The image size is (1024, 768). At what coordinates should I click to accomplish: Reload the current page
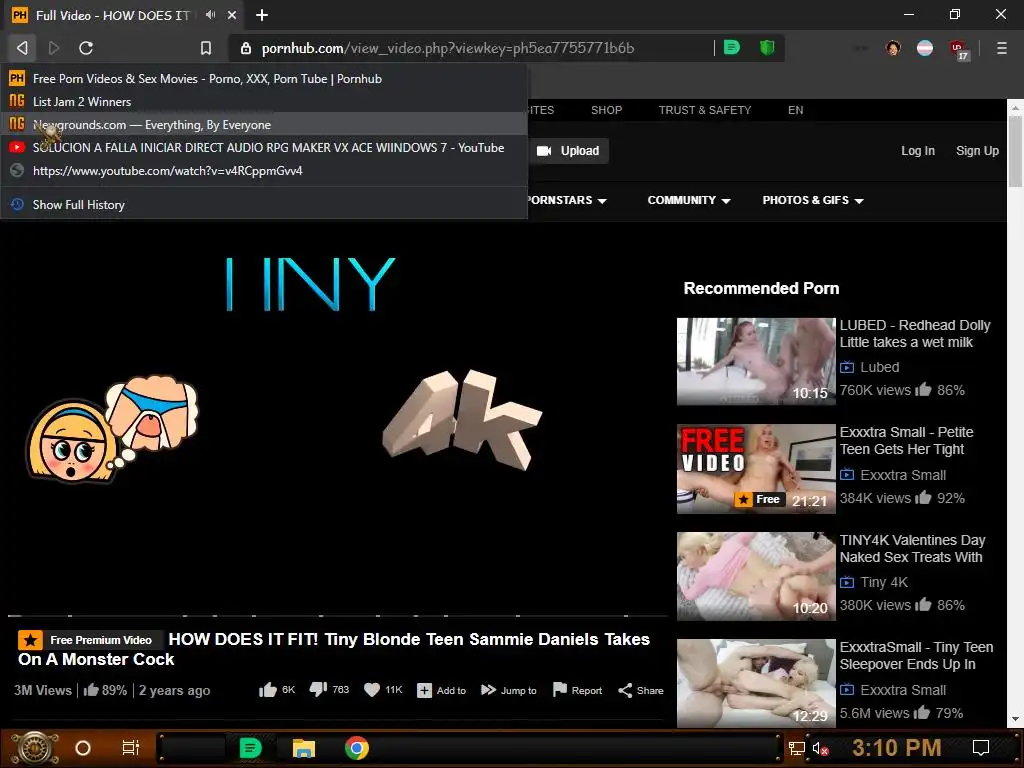(86, 48)
